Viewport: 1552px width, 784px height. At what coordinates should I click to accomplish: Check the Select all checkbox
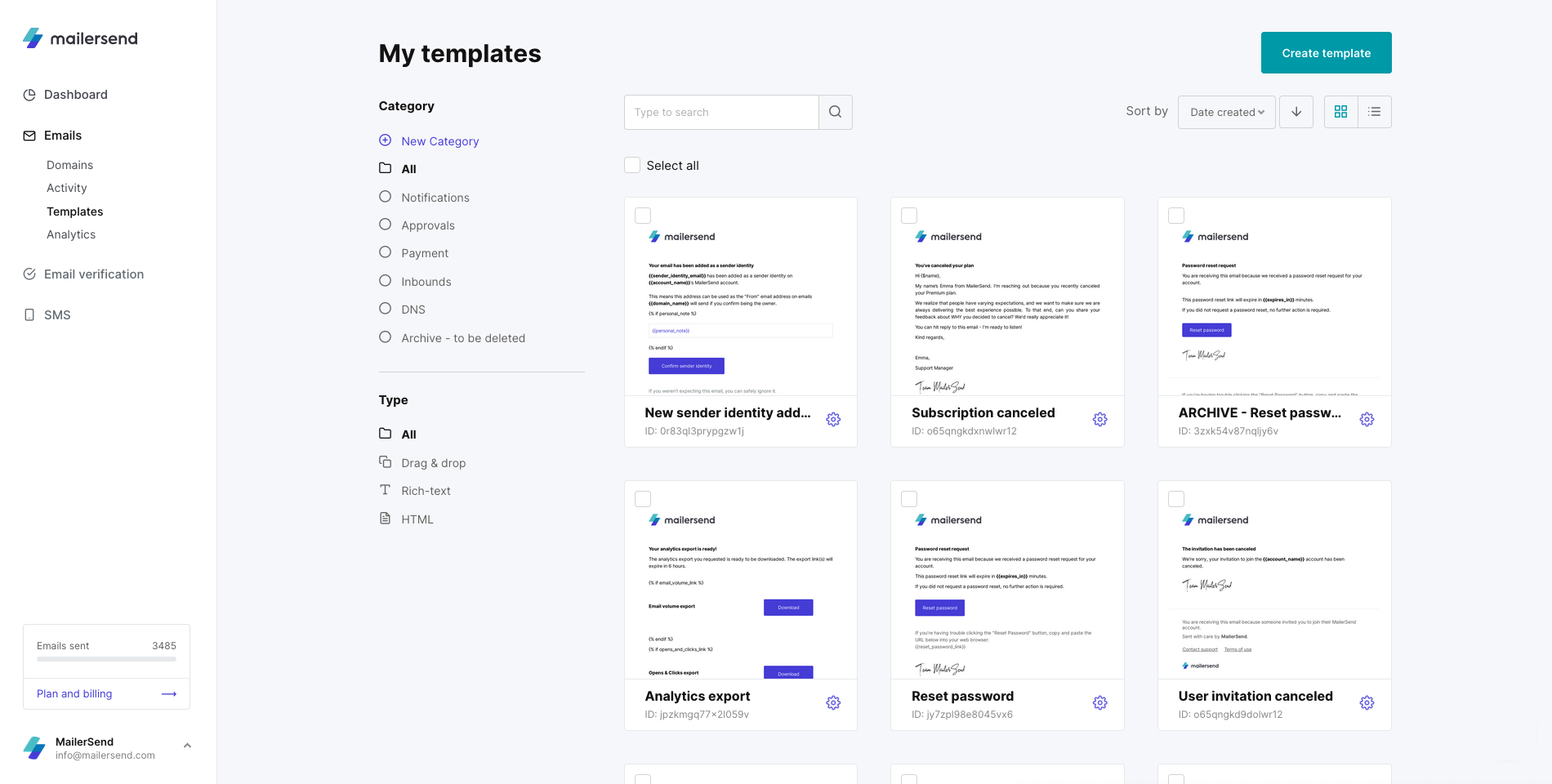pos(632,165)
